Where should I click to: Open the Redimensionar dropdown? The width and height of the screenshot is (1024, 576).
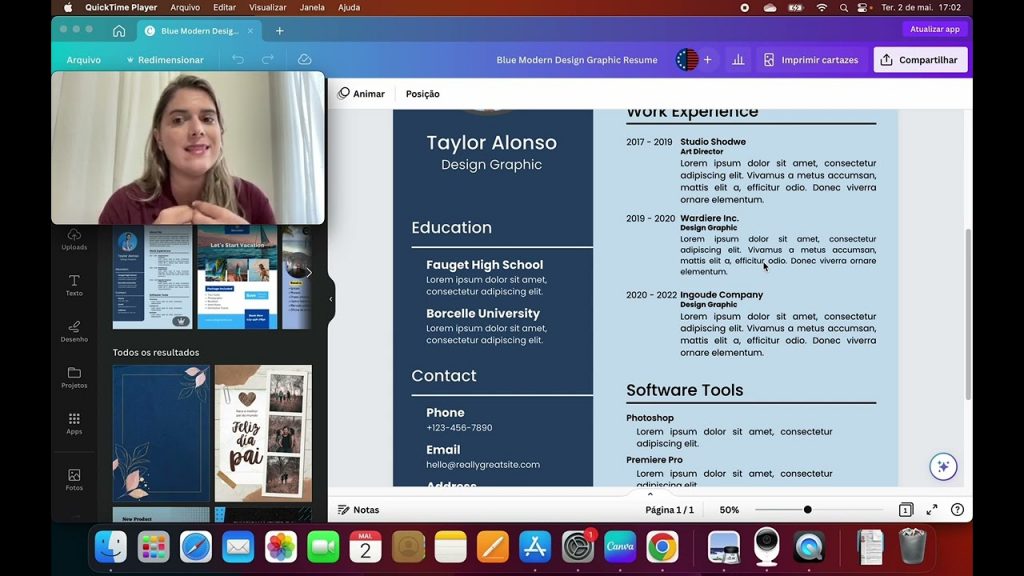point(165,59)
